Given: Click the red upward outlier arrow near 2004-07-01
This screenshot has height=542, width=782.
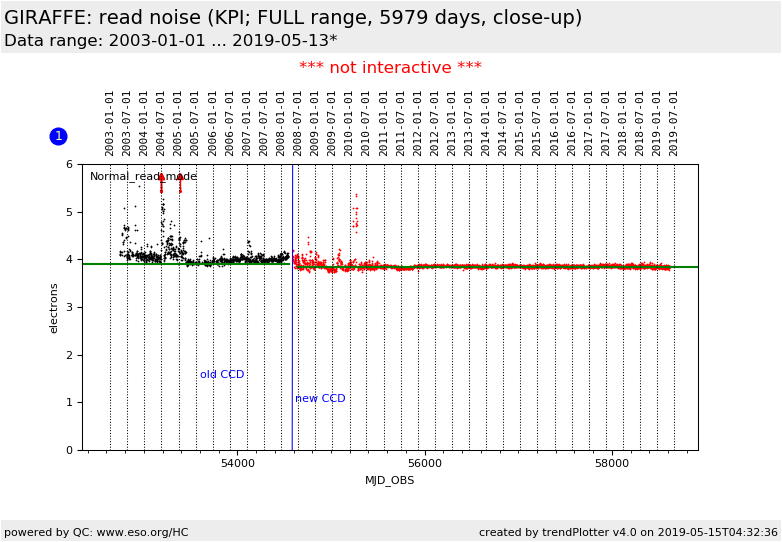Looking at the screenshot, I should [x=161, y=179].
